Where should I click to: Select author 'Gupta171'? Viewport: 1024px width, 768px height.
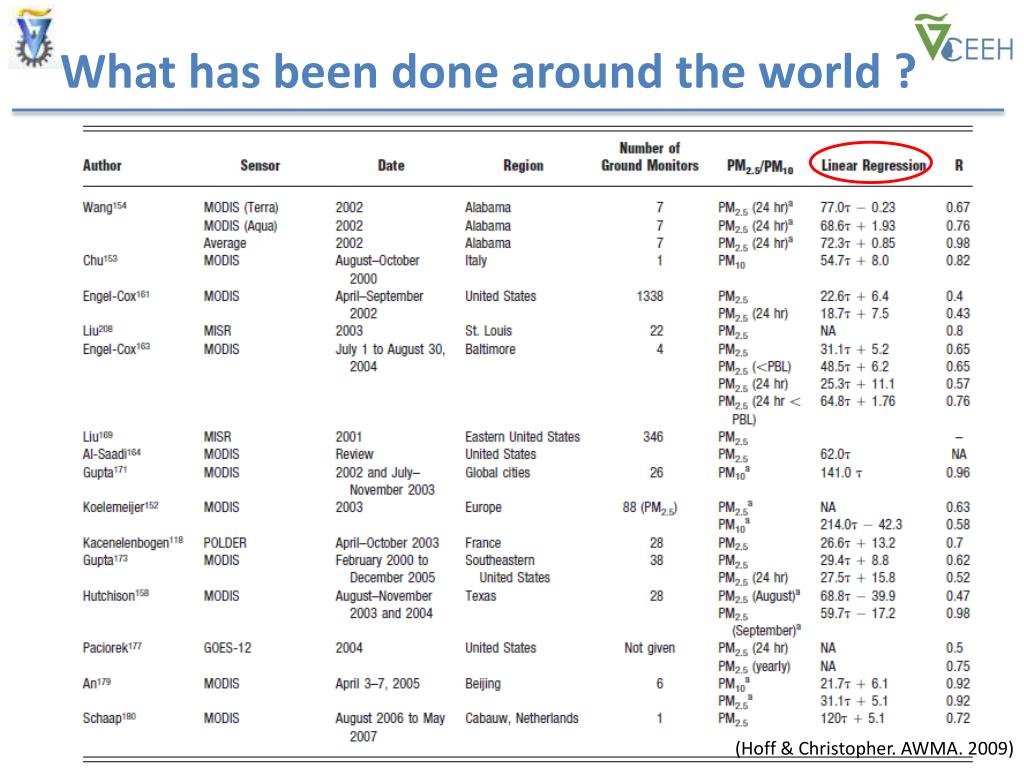pos(104,472)
